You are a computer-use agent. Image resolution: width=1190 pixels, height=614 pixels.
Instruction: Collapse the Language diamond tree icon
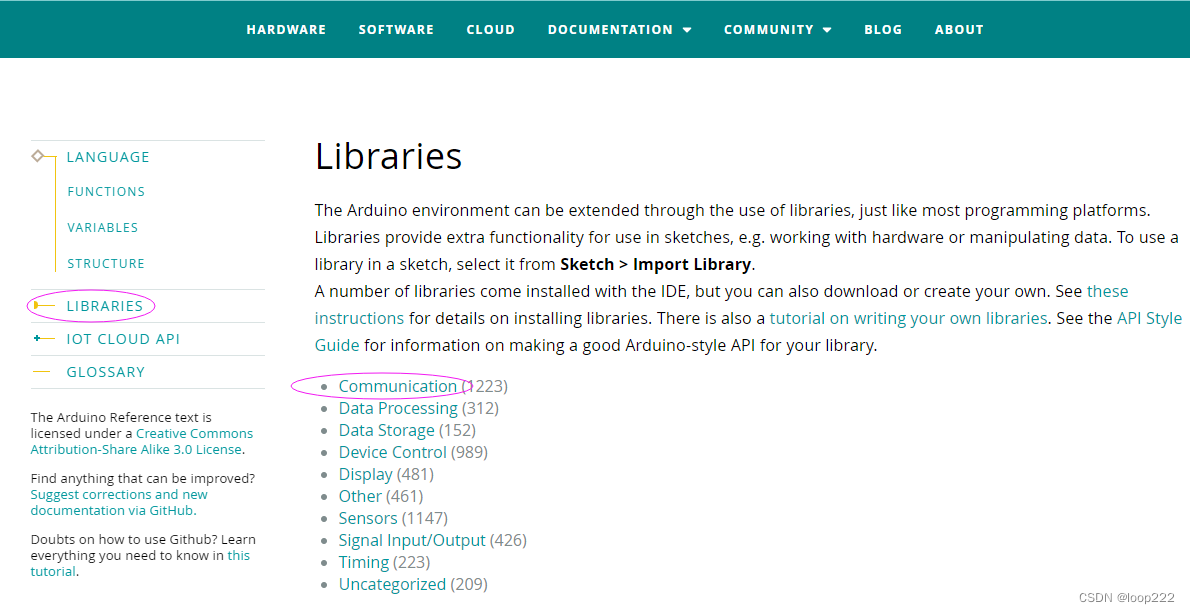(x=38, y=156)
